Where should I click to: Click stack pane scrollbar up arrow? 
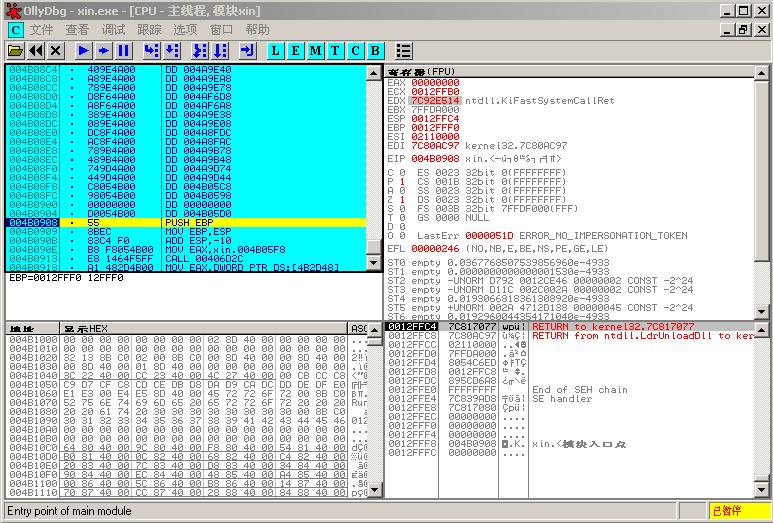pos(761,329)
